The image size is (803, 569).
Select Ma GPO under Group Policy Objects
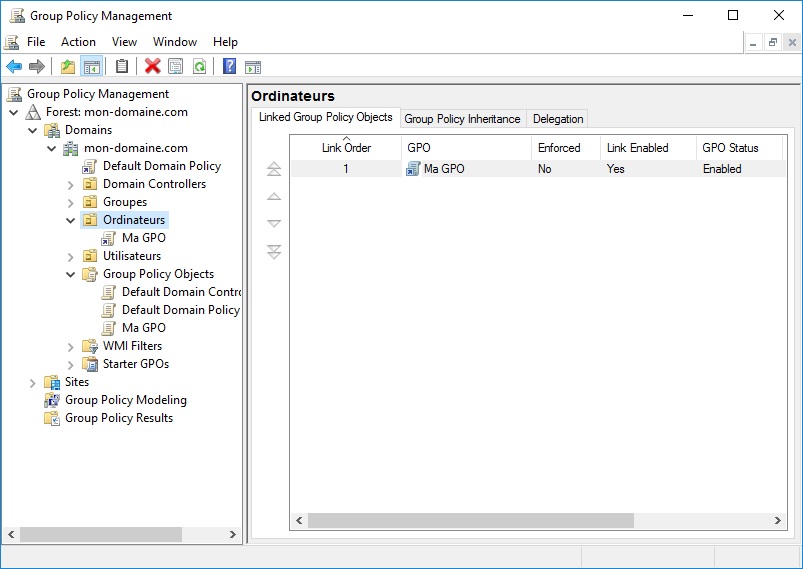point(143,328)
